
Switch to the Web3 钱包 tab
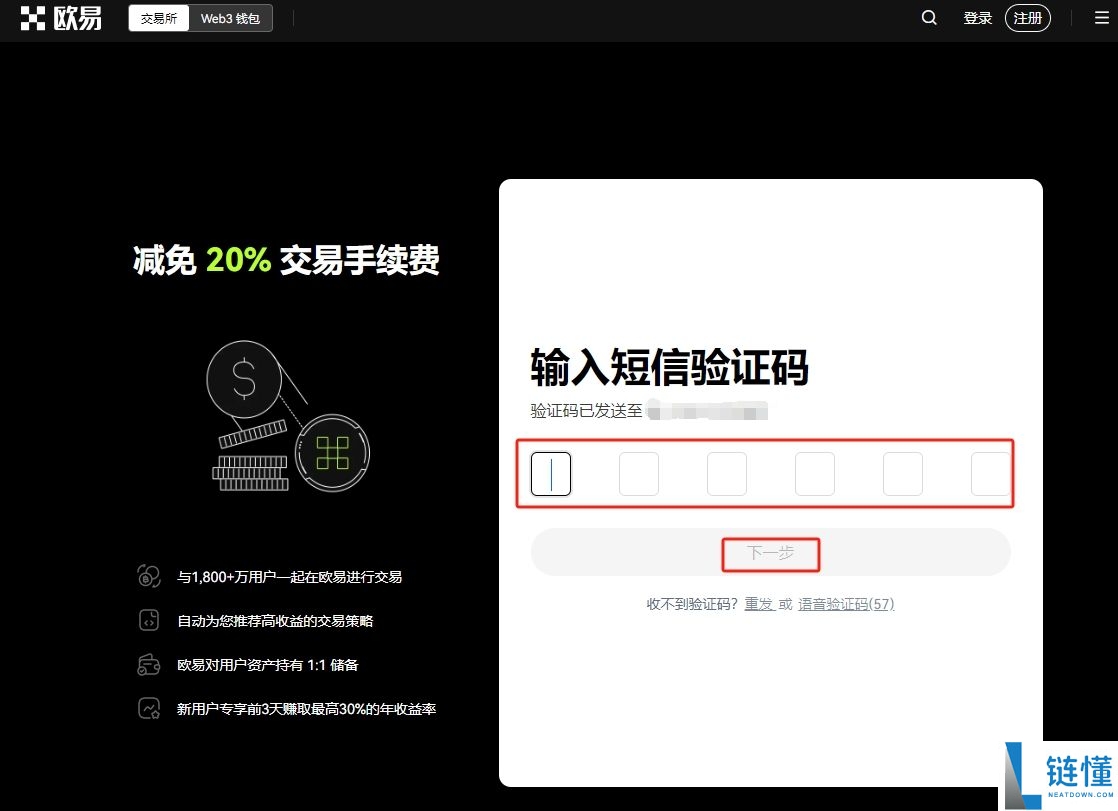tap(230, 17)
